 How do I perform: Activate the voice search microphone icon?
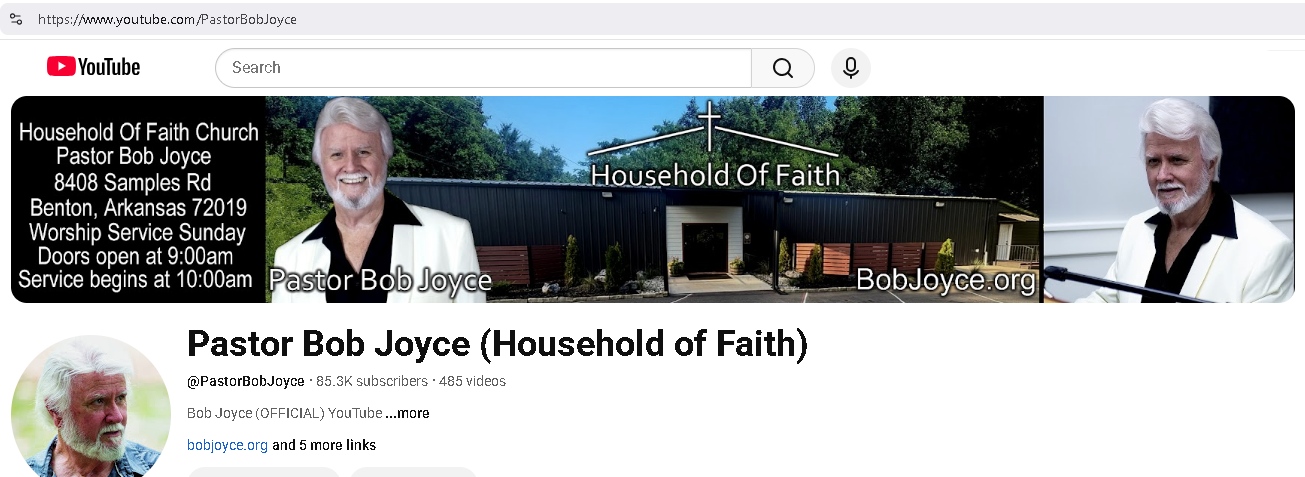tap(851, 68)
